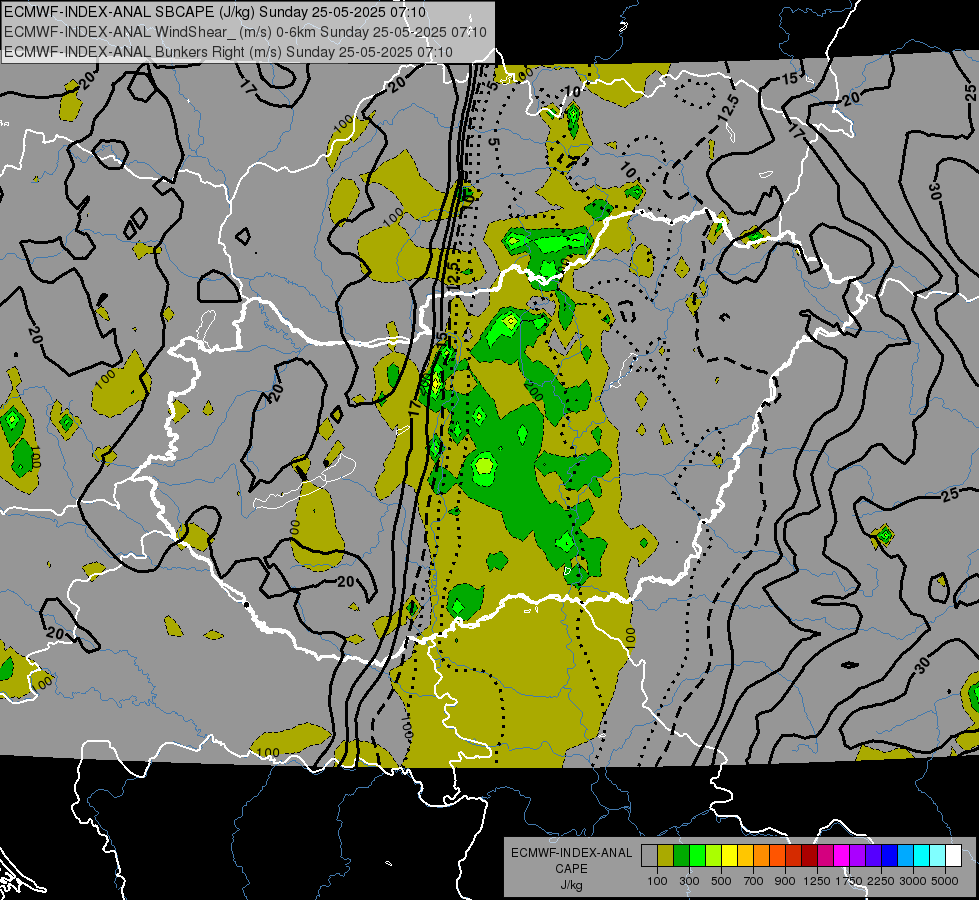Click the violet-indigo legend swatch left of 2250
Viewport: 979px width, 900px height.
[x=873, y=856]
